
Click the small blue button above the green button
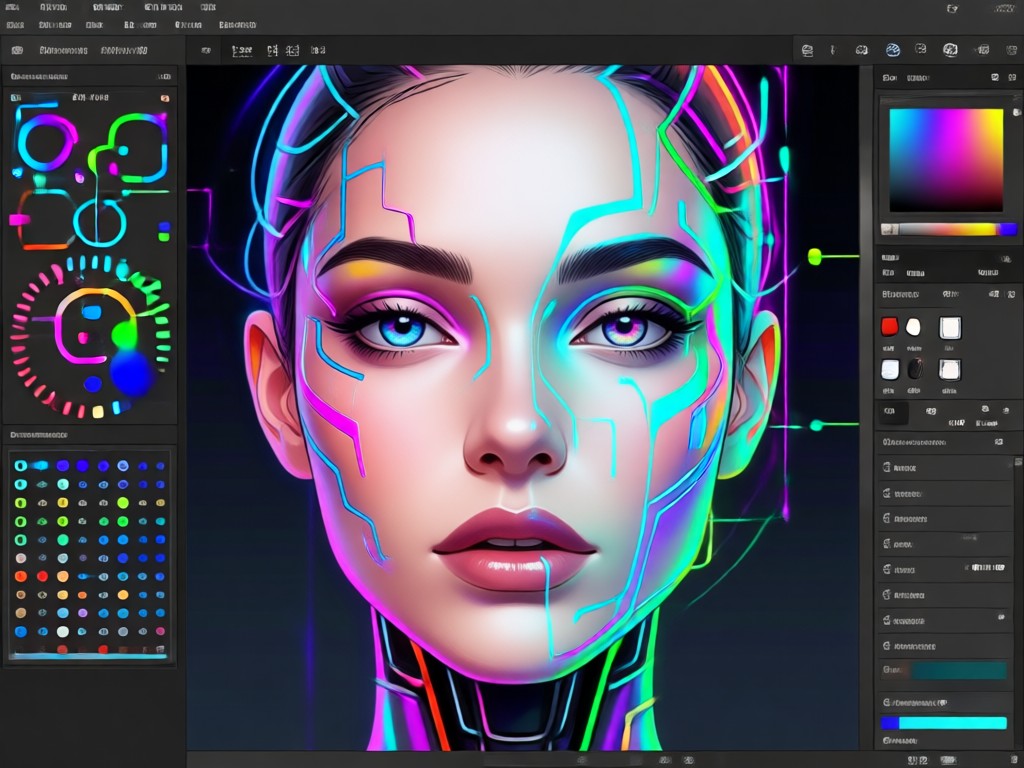(164, 227)
